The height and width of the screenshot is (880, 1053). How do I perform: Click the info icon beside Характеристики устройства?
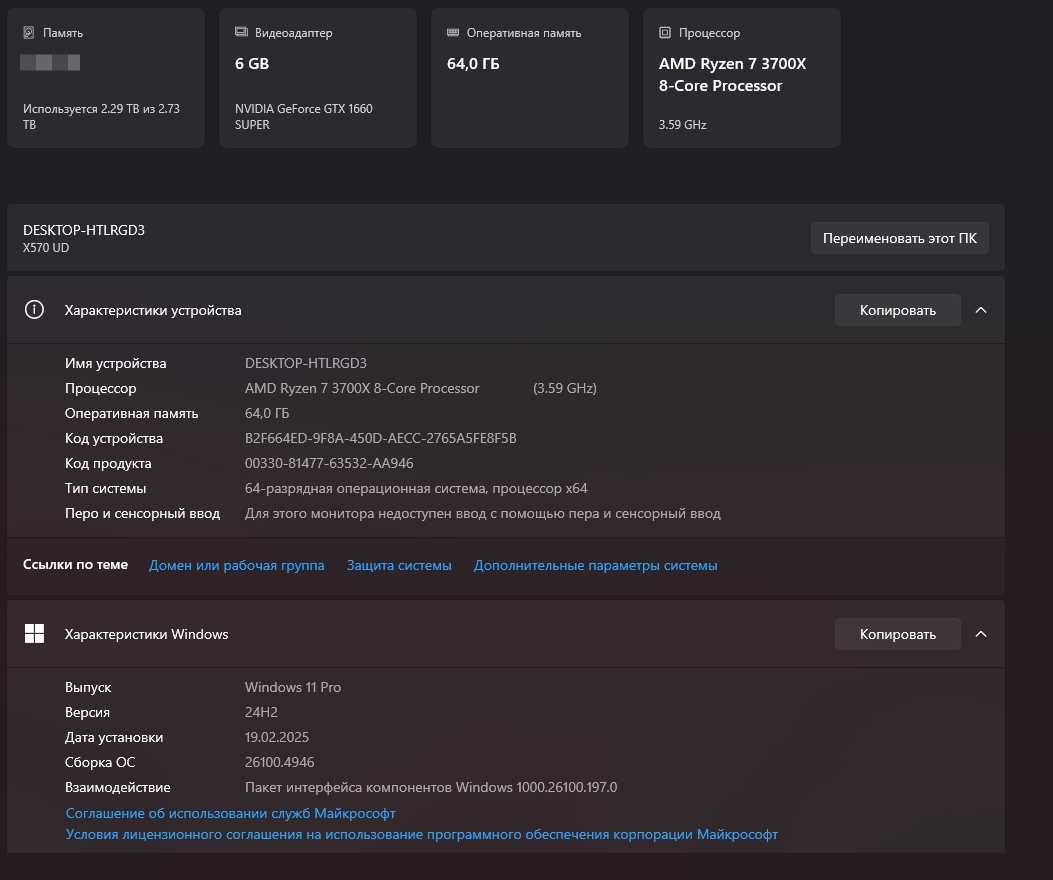[x=34, y=310]
